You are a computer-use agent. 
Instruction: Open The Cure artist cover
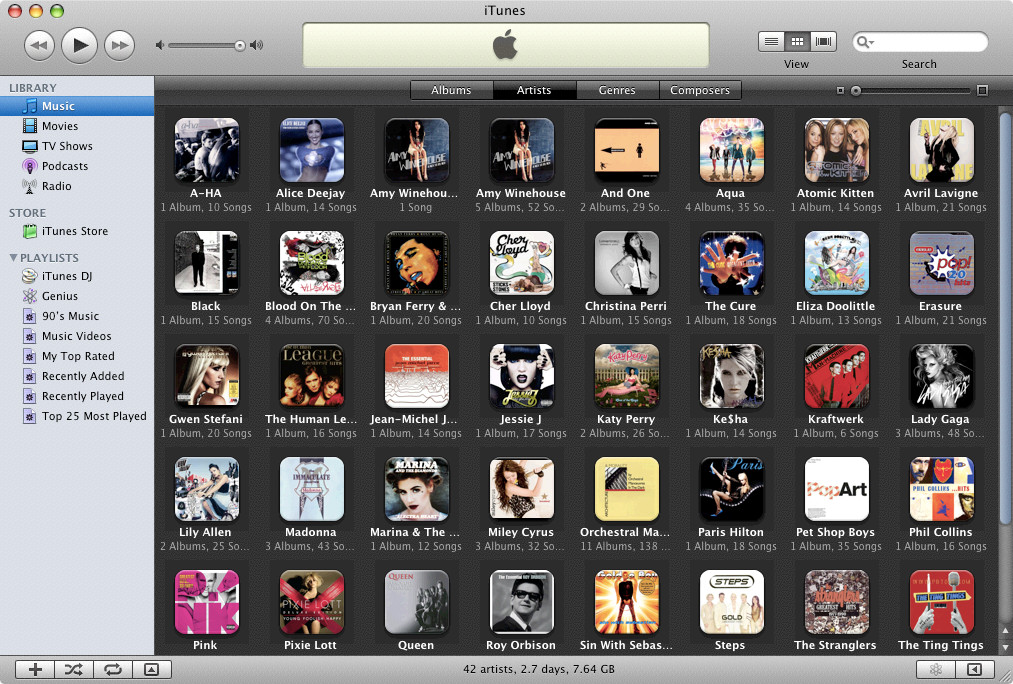pos(731,263)
